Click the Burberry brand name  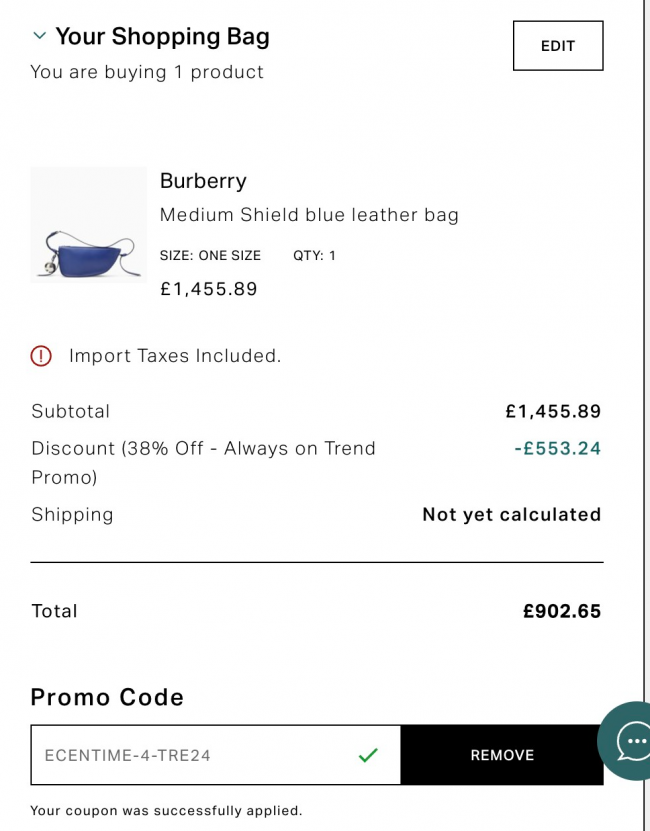pos(203,181)
